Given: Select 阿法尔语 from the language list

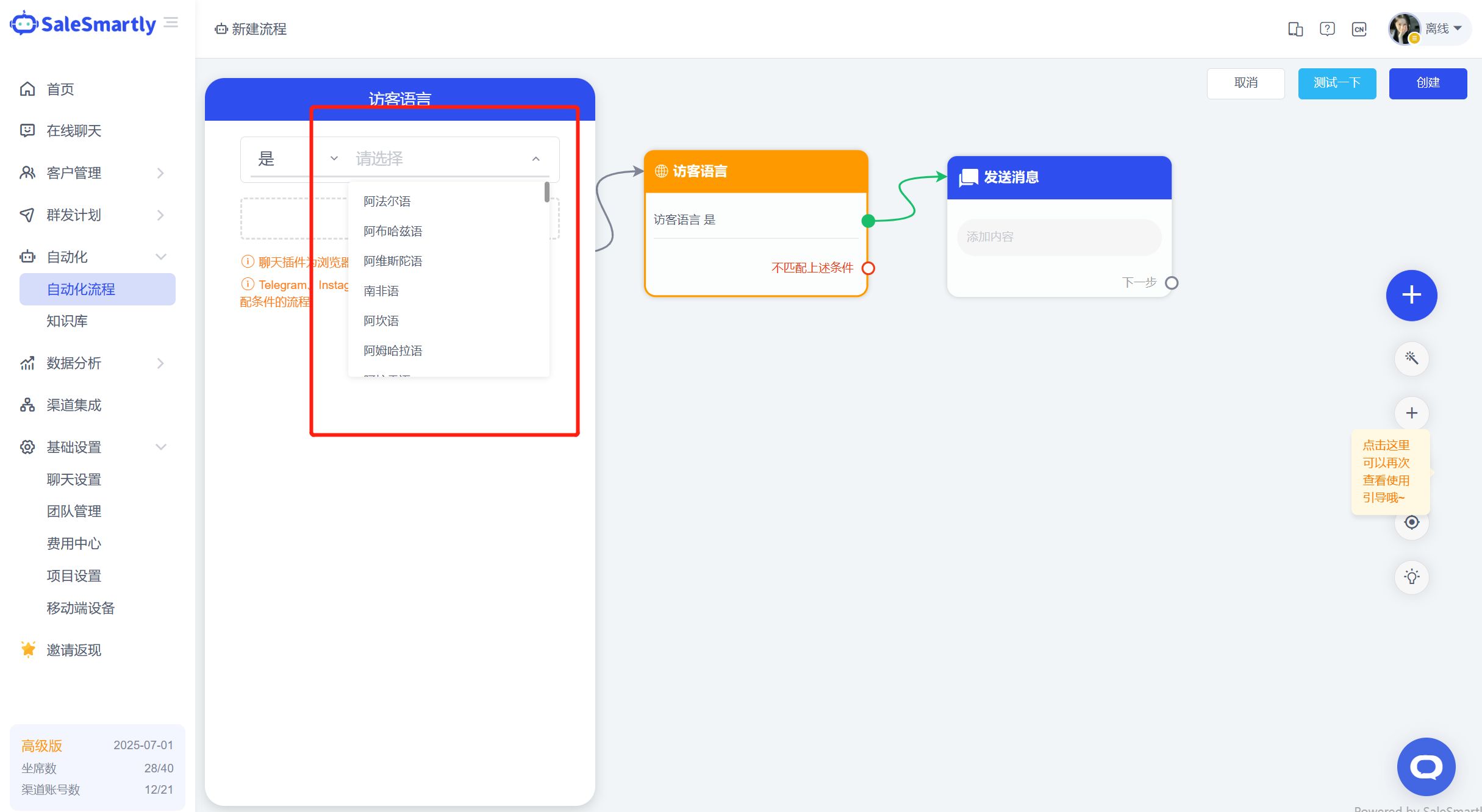Looking at the screenshot, I should 387,201.
